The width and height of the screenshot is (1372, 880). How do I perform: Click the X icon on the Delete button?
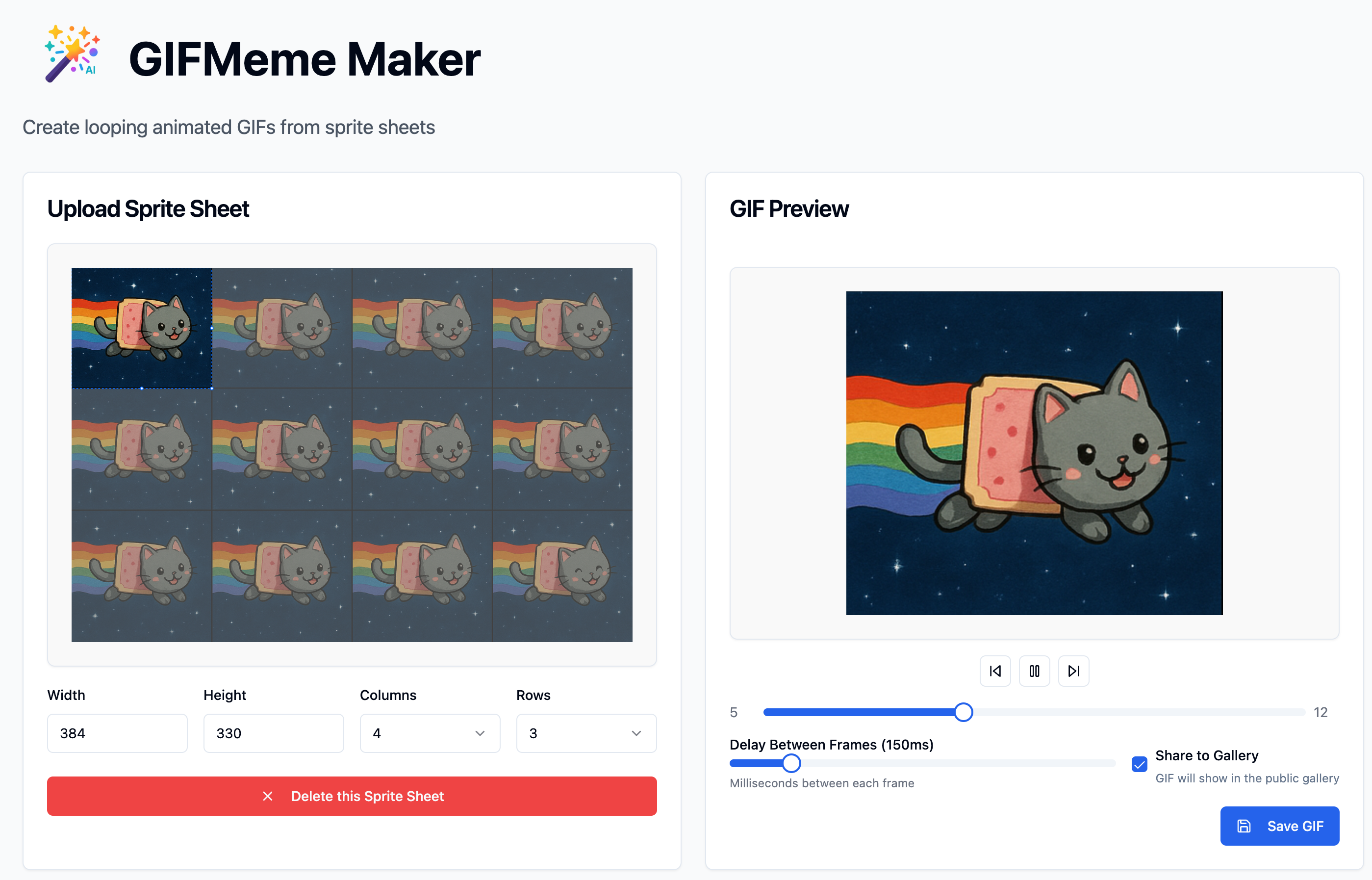click(x=267, y=796)
